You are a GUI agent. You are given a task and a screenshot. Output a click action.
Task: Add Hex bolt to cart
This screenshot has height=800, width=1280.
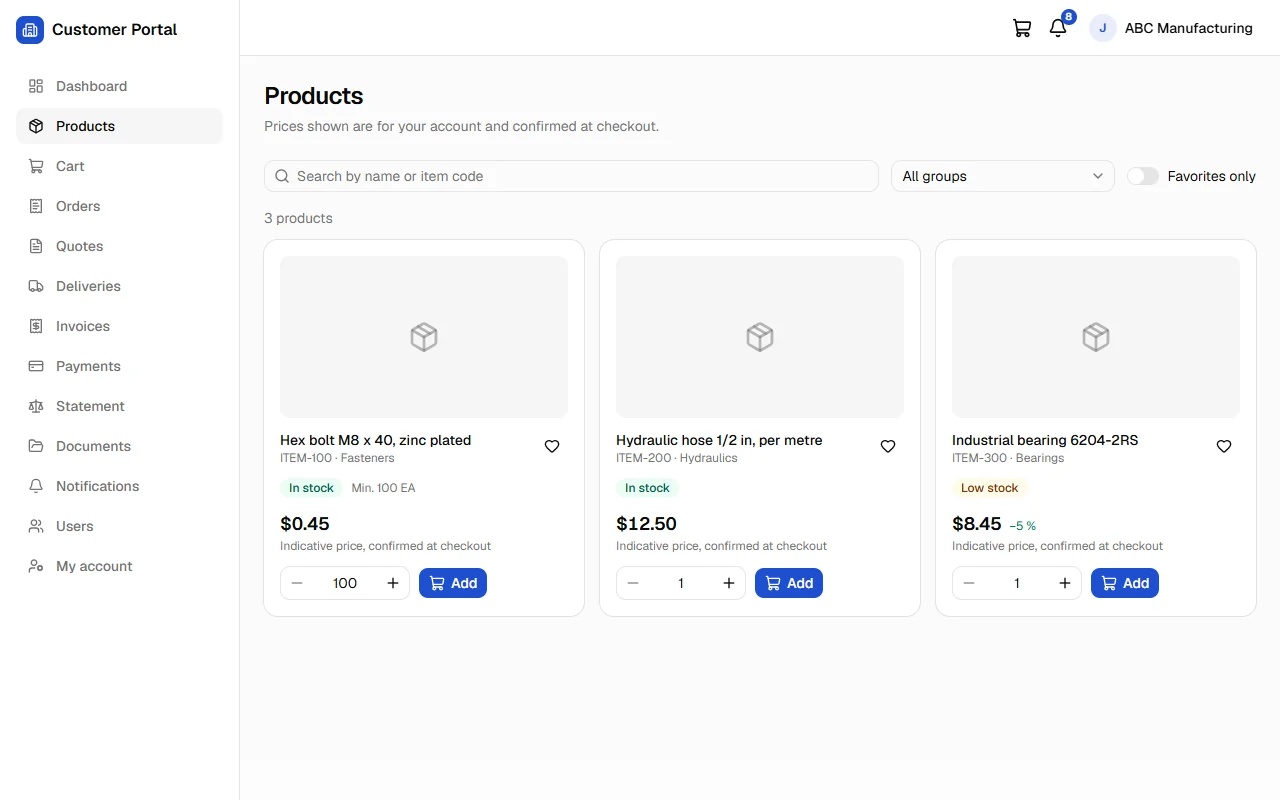453,583
